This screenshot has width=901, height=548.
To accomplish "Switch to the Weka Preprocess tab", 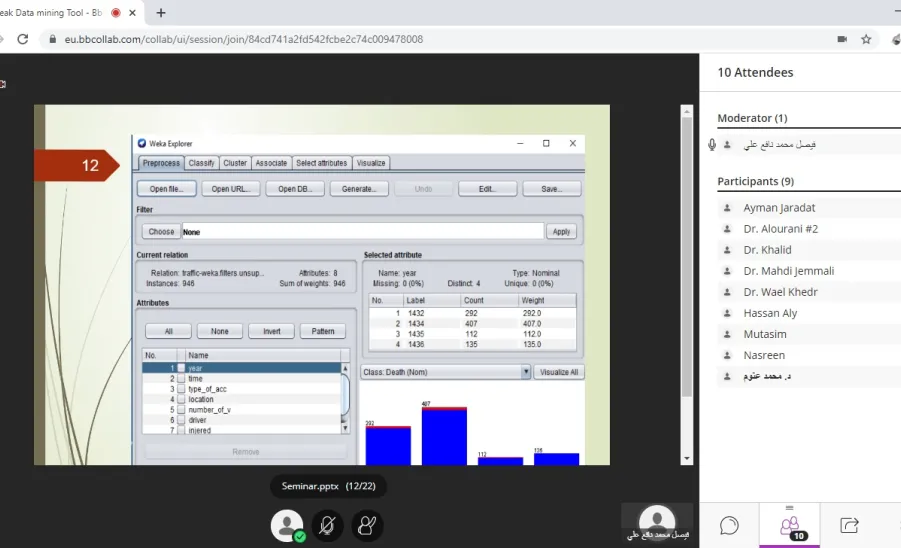I will pyautogui.click(x=161, y=163).
